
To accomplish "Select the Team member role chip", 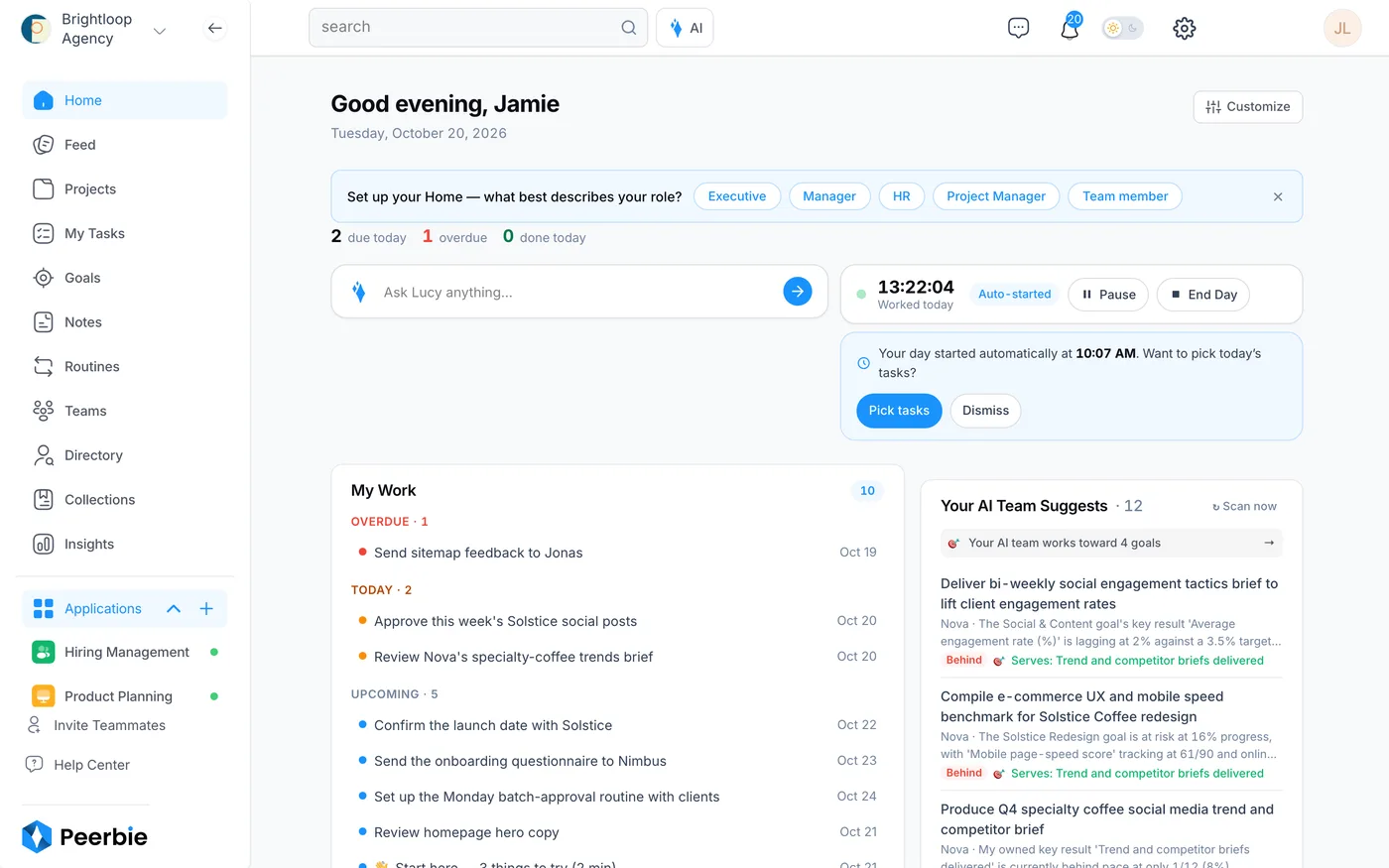I will [x=1125, y=196].
